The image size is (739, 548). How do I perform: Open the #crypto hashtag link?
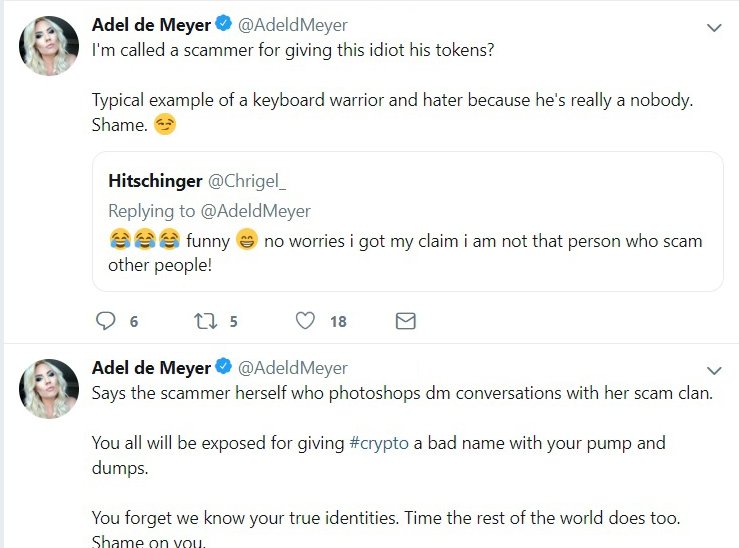[x=378, y=443]
